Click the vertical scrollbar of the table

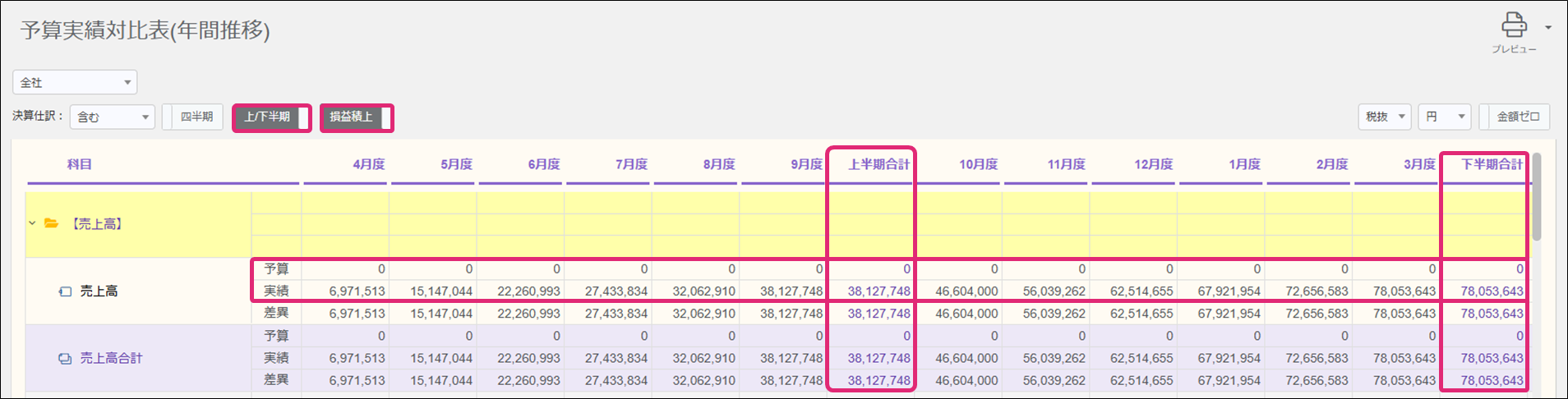[x=1536, y=197]
